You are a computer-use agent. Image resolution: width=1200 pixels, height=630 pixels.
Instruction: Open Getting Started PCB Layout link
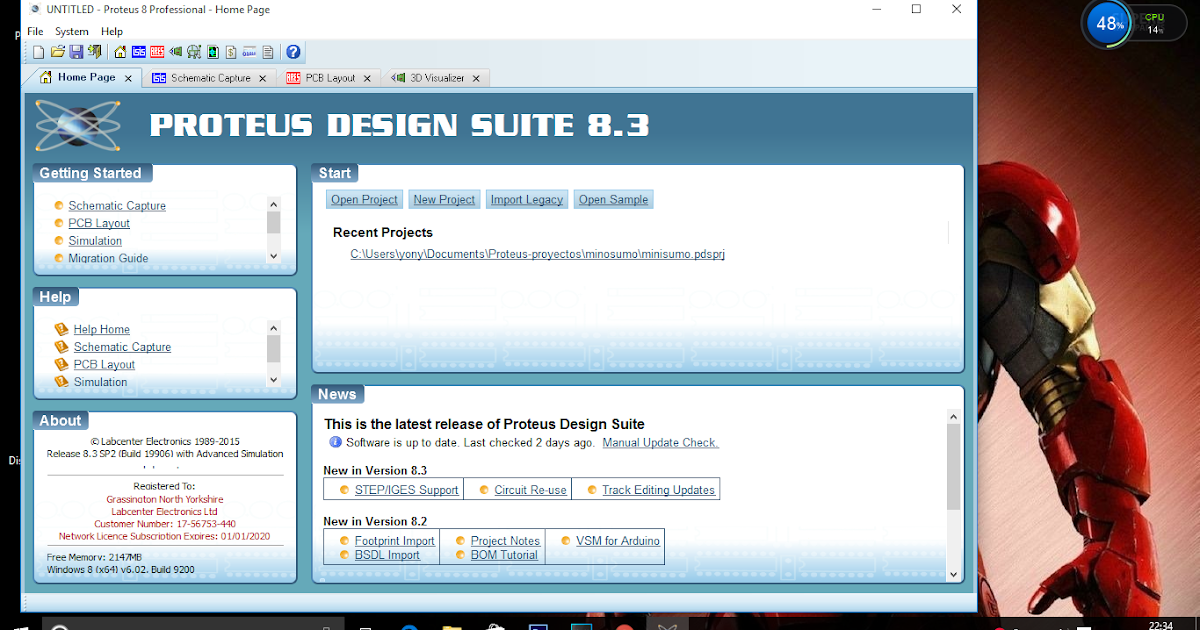click(99, 223)
